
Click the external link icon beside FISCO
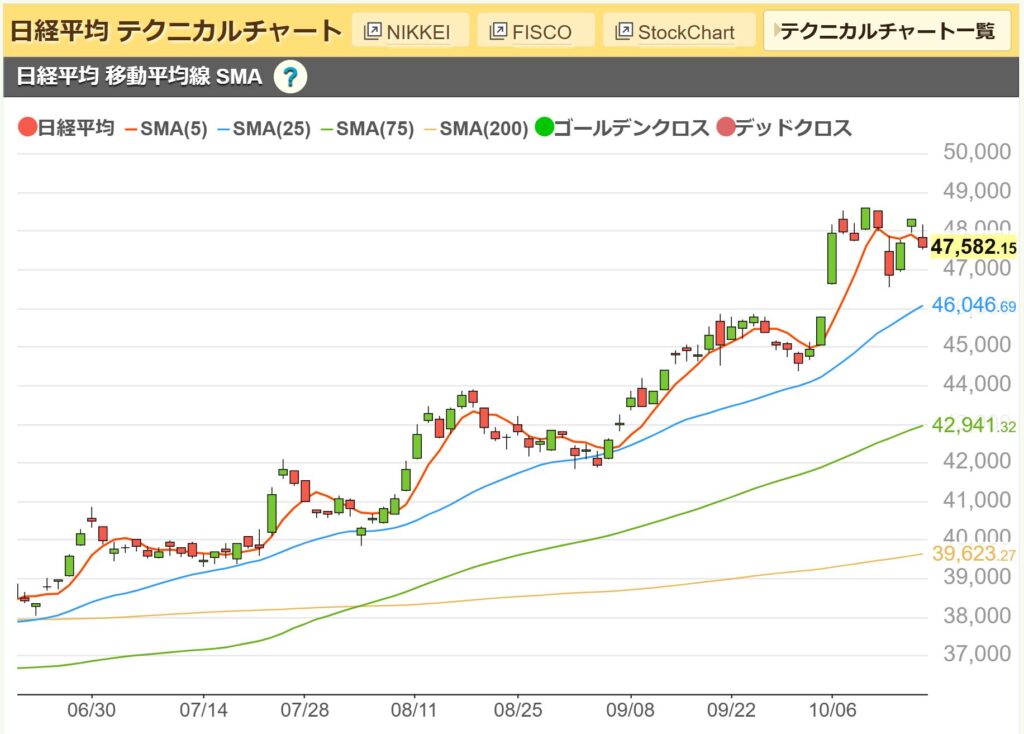[496, 31]
